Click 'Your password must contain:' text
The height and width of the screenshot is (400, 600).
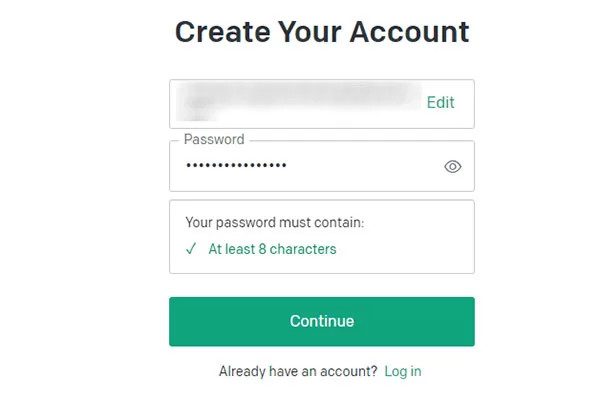pos(275,222)
